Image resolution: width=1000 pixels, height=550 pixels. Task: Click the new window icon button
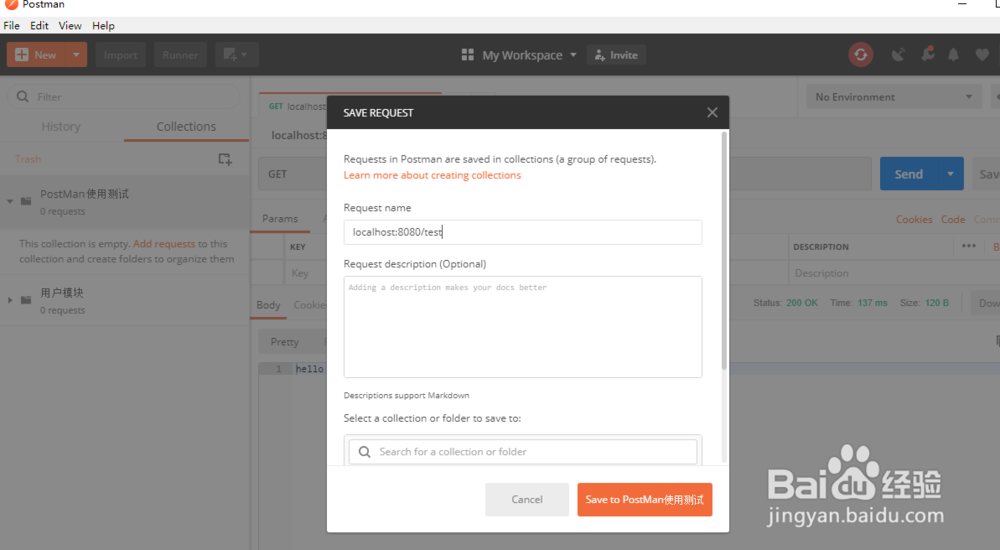(x=236, y=55)
